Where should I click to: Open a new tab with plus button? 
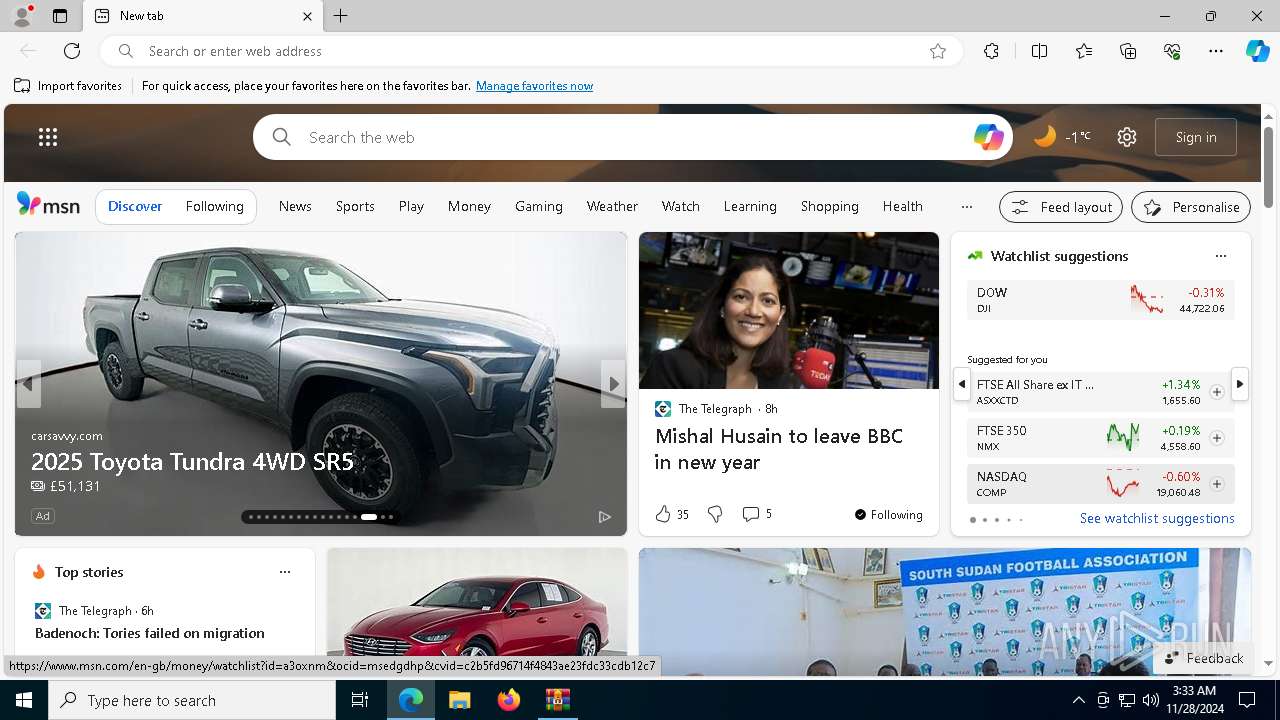coord(341,16)
